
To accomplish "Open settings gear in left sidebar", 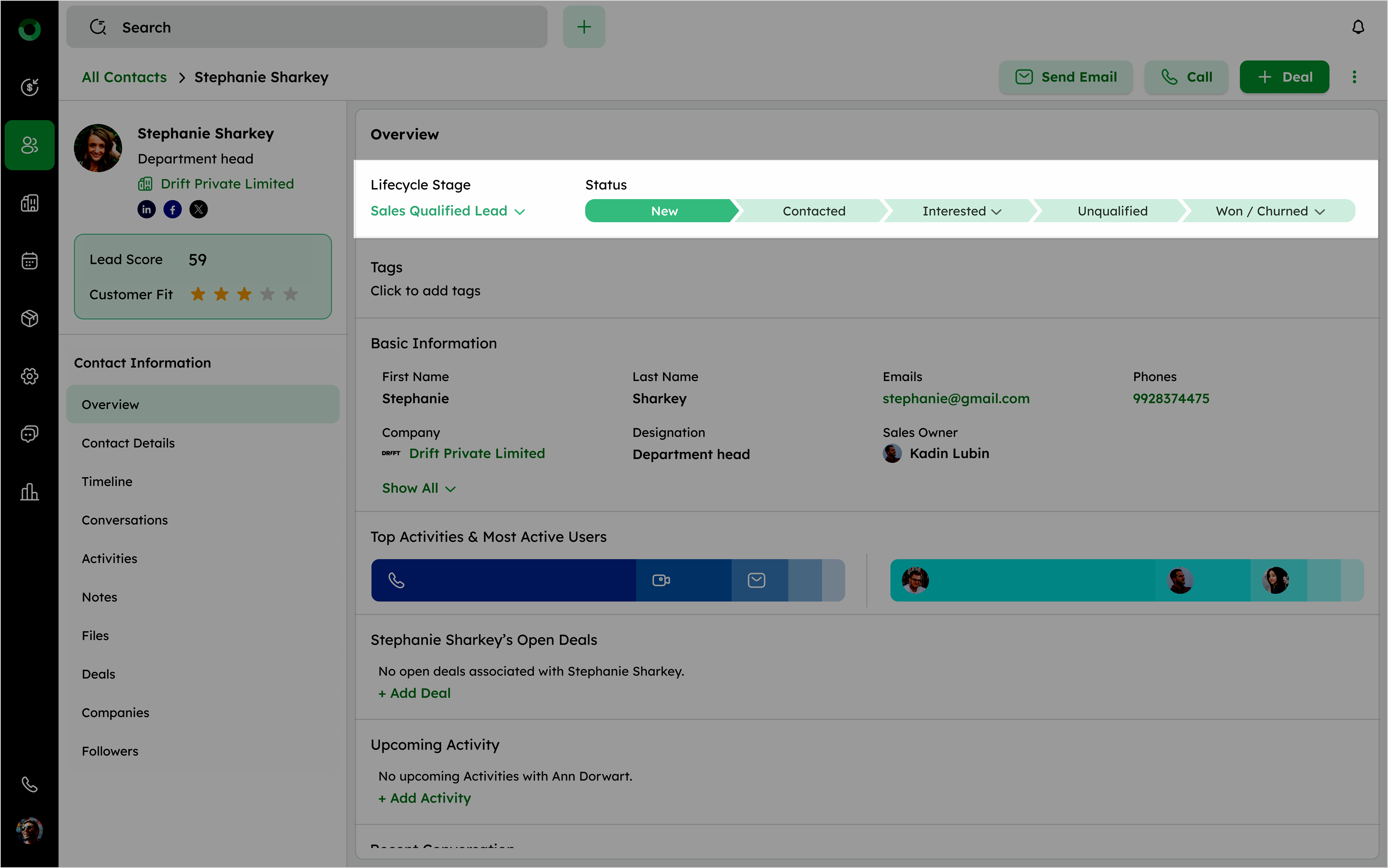I will [x=29, y=376].
